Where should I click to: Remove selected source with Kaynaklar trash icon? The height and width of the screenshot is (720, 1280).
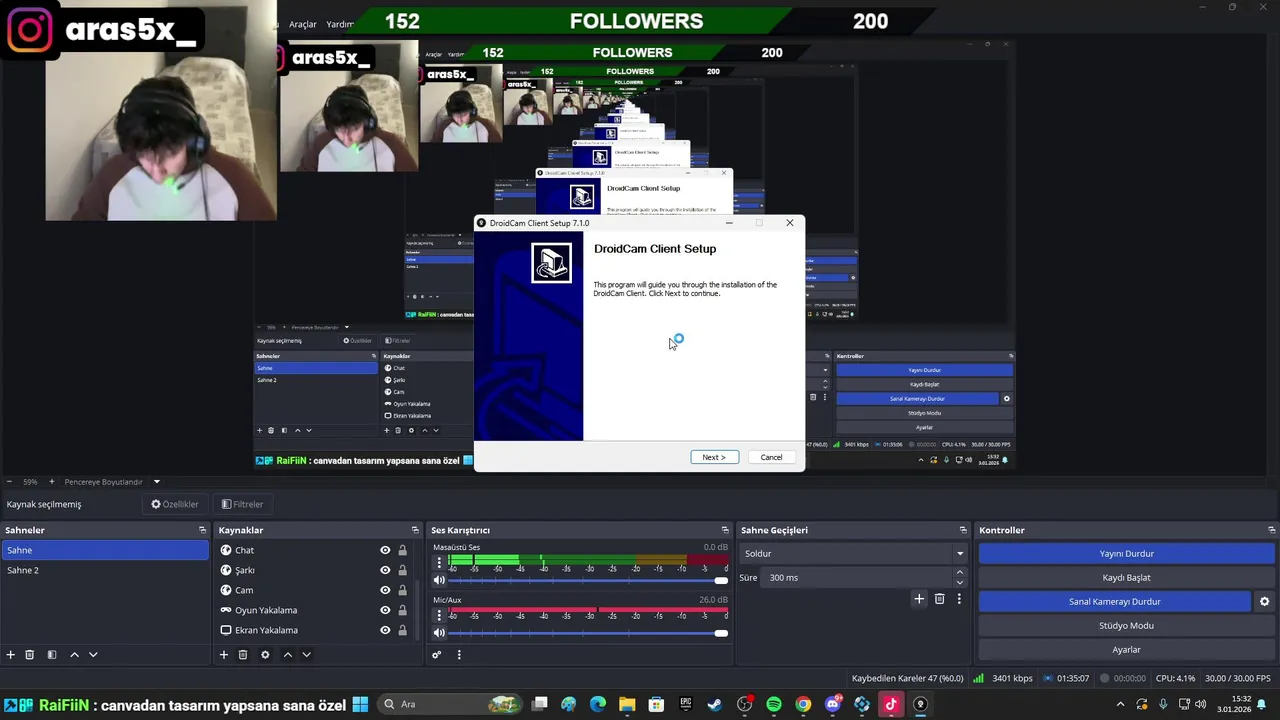click(x=243, y=655)
